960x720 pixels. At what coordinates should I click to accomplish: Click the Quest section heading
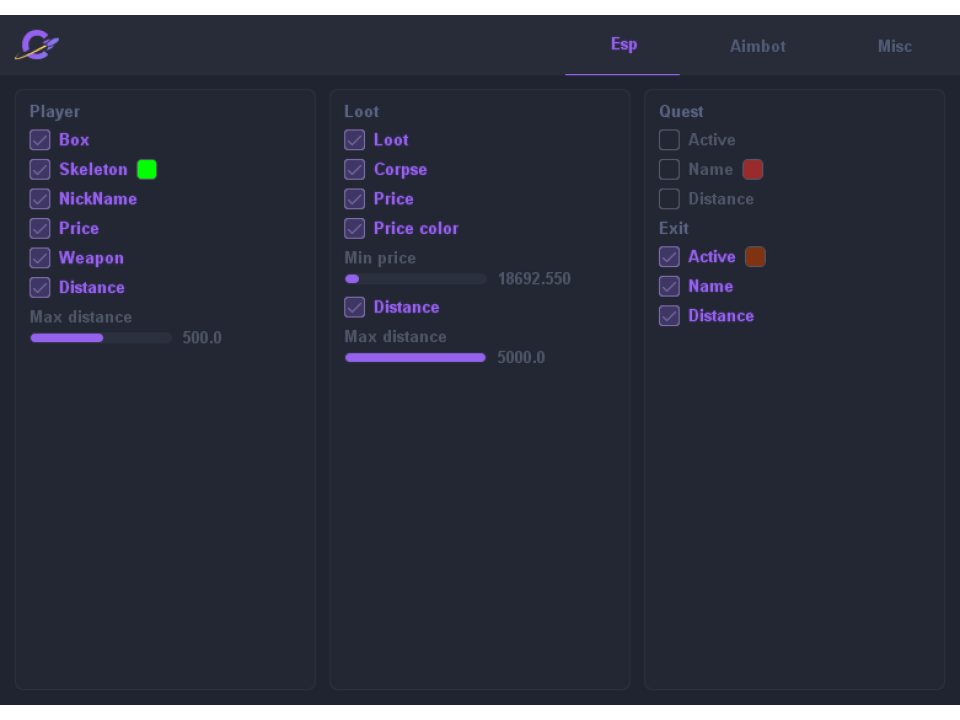pyautogui.click(x=681, y=111)
